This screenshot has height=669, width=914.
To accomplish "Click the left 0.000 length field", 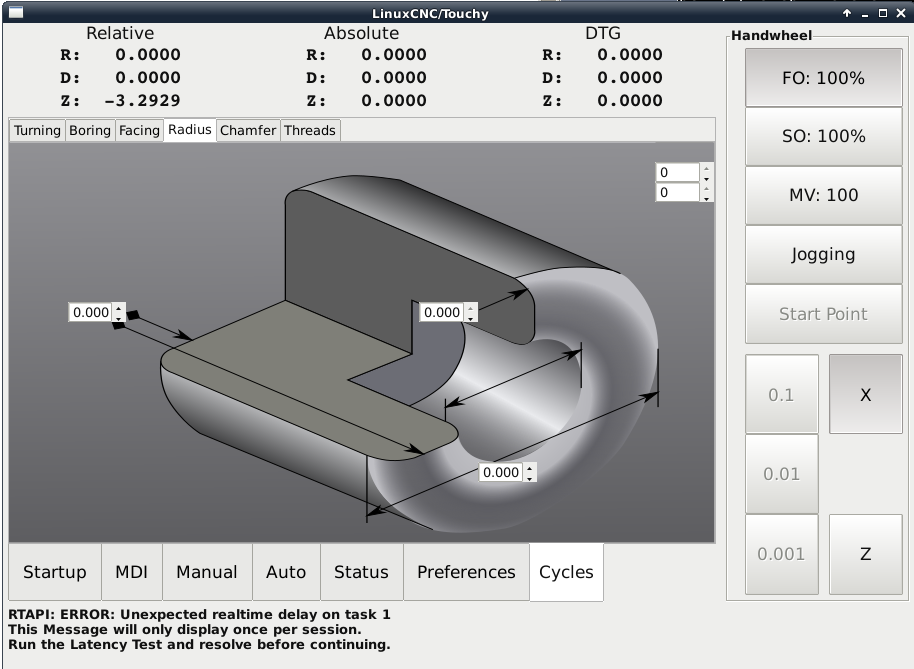I will click(x=91, y=312).
